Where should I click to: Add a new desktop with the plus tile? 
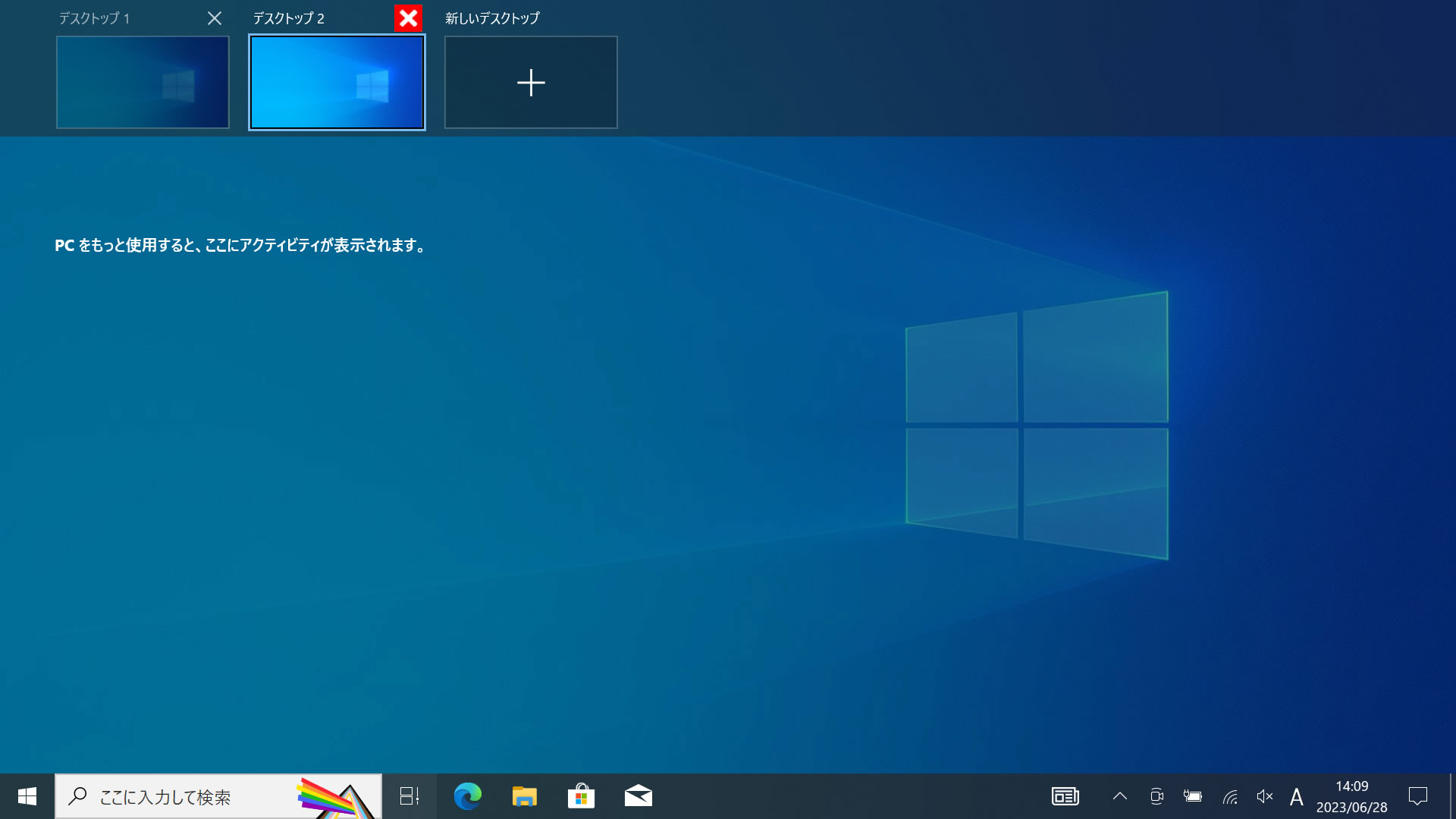point(531,82)
